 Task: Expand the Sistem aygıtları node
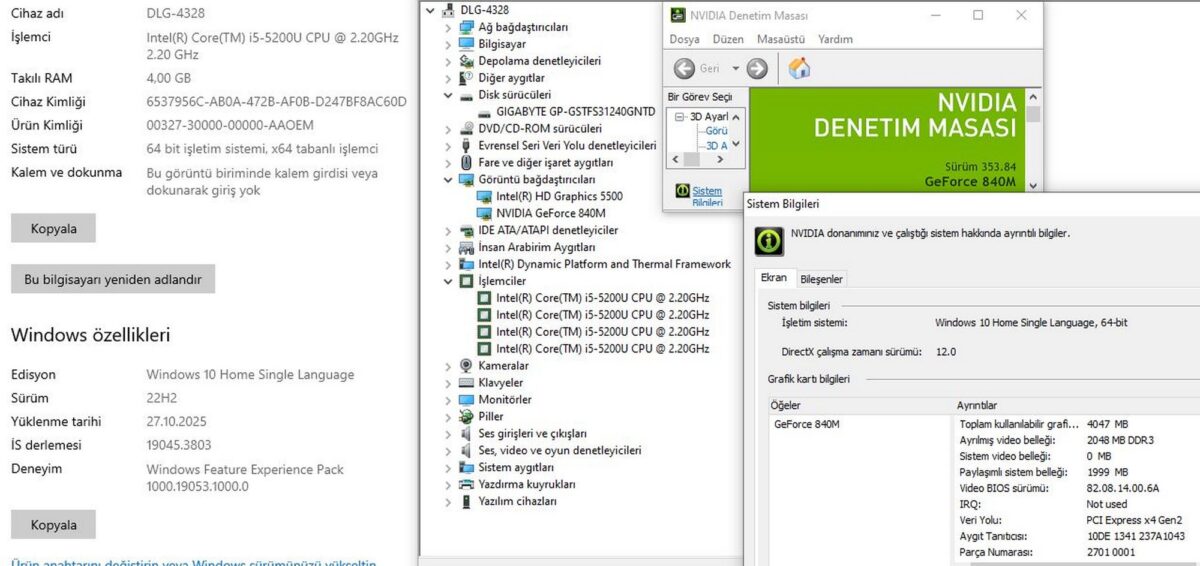coord(448,468)
